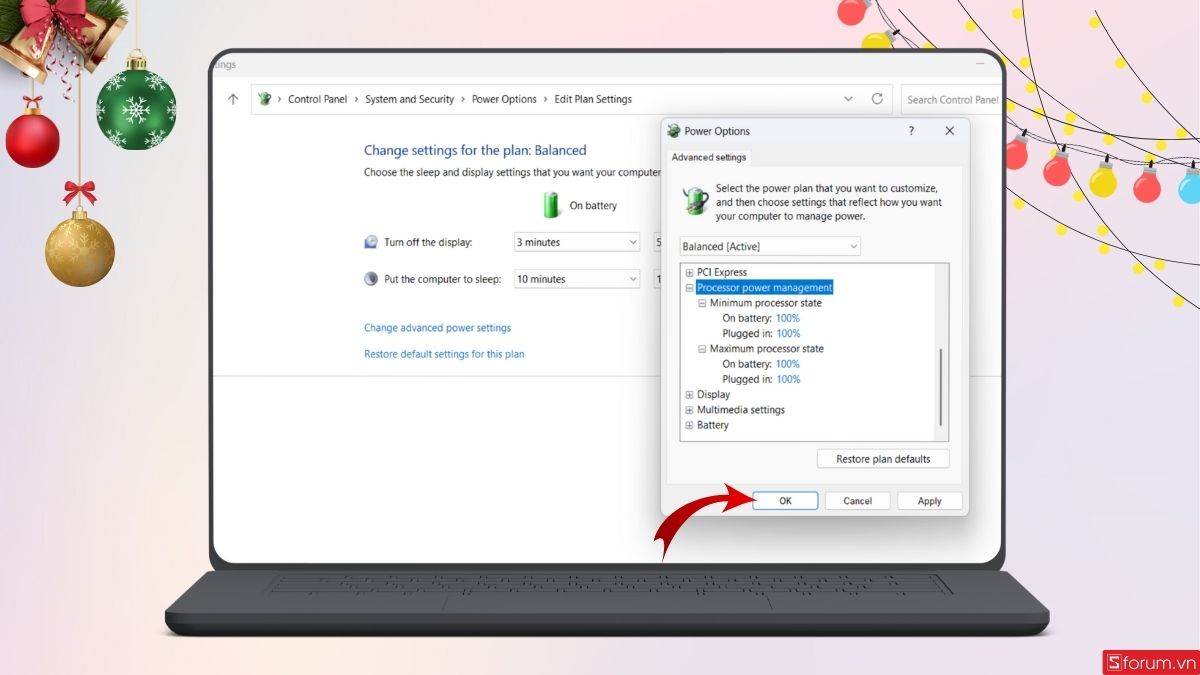The width and height of the screenshot is (1200, 675).
Task: Select the PCI Express tree item
Action: (722, 272)
